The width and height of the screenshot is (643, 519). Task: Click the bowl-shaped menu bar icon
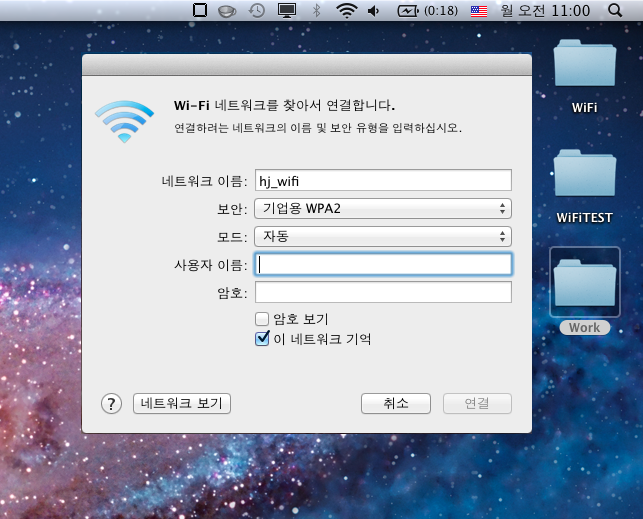tap(227, 11)
